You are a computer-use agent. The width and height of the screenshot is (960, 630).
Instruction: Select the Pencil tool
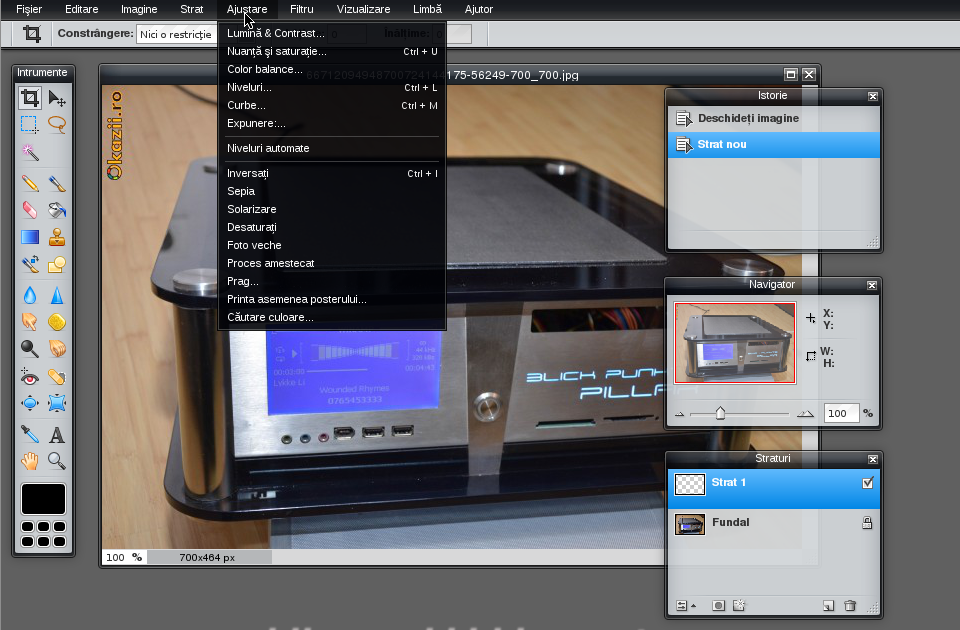(29, 183)
